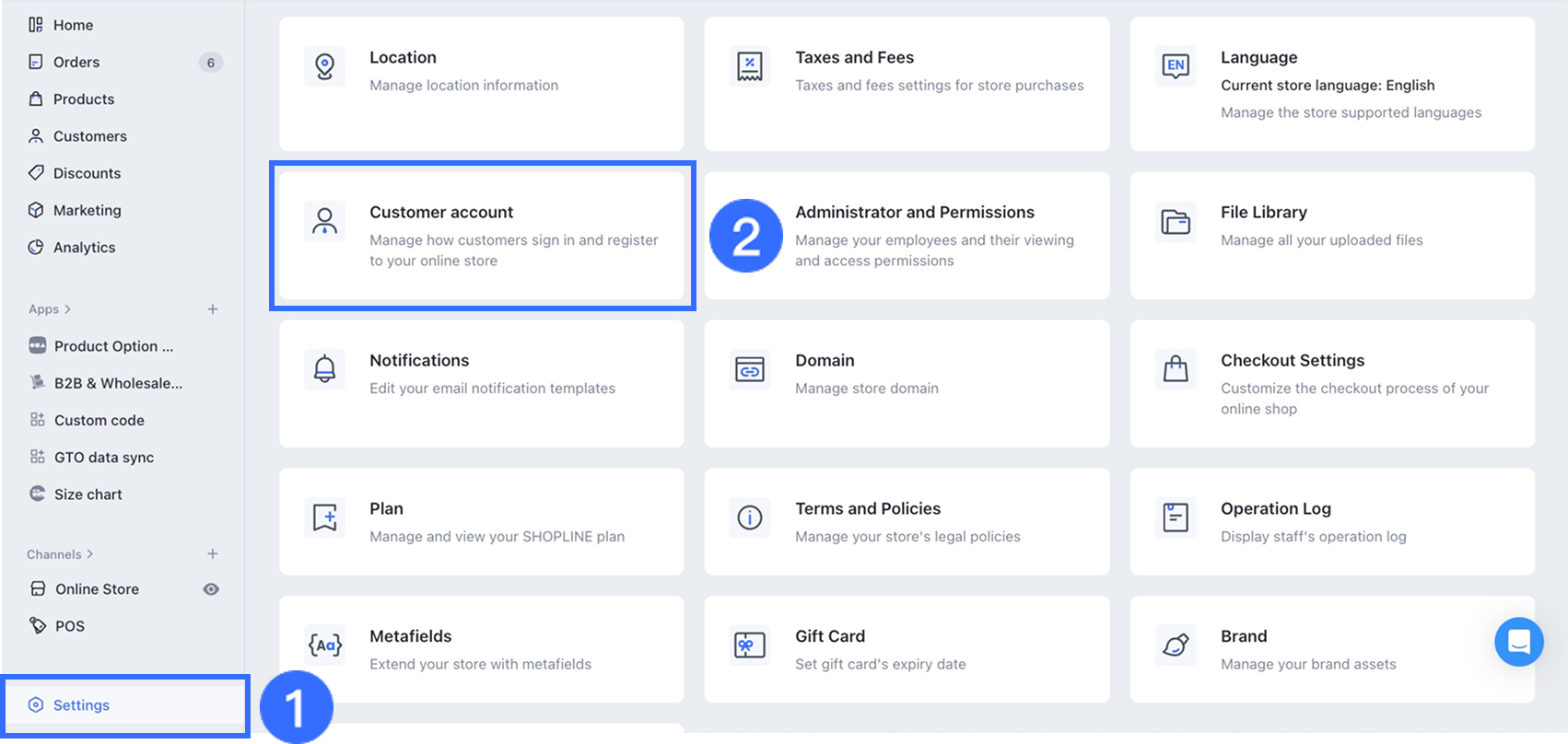
Task: Open Terms and Policies settings
Action: tap(907, 522)
